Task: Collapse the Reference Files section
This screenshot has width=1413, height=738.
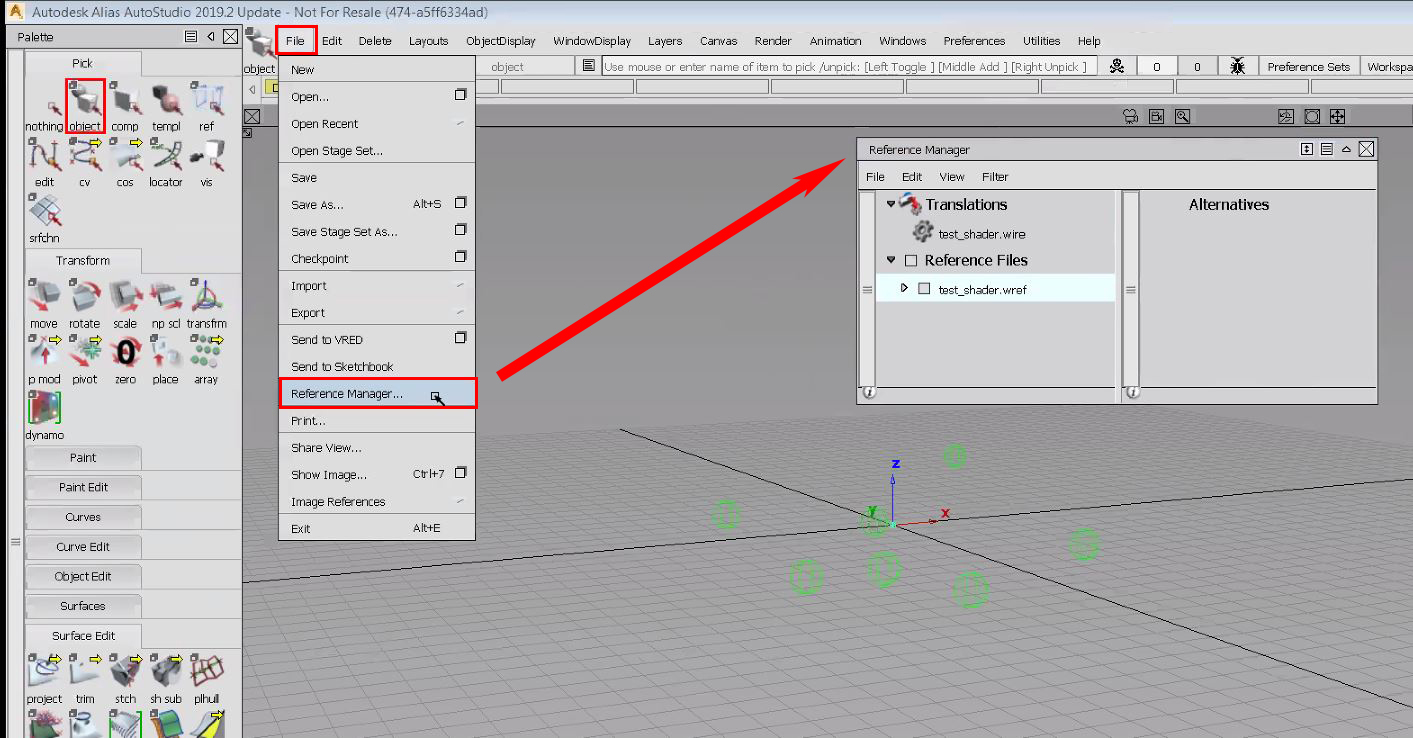Action: [890, 260]
